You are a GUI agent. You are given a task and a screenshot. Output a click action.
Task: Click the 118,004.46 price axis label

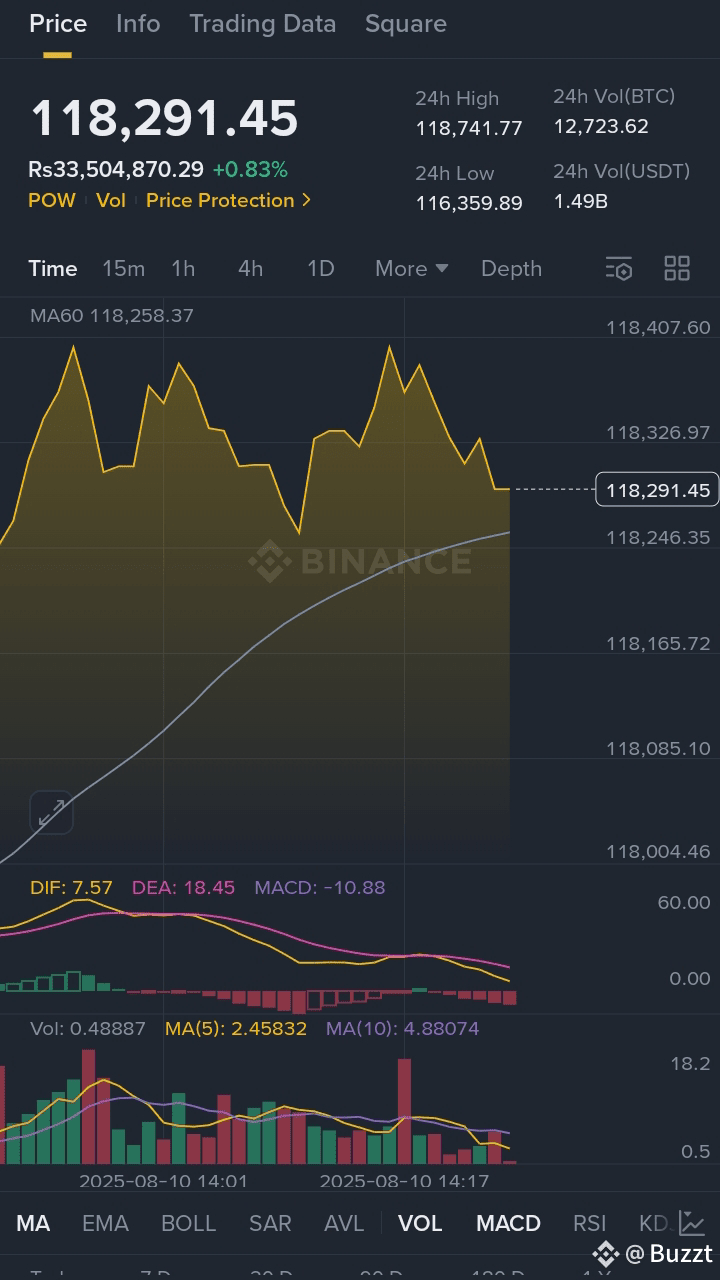(x=658, y=852)
